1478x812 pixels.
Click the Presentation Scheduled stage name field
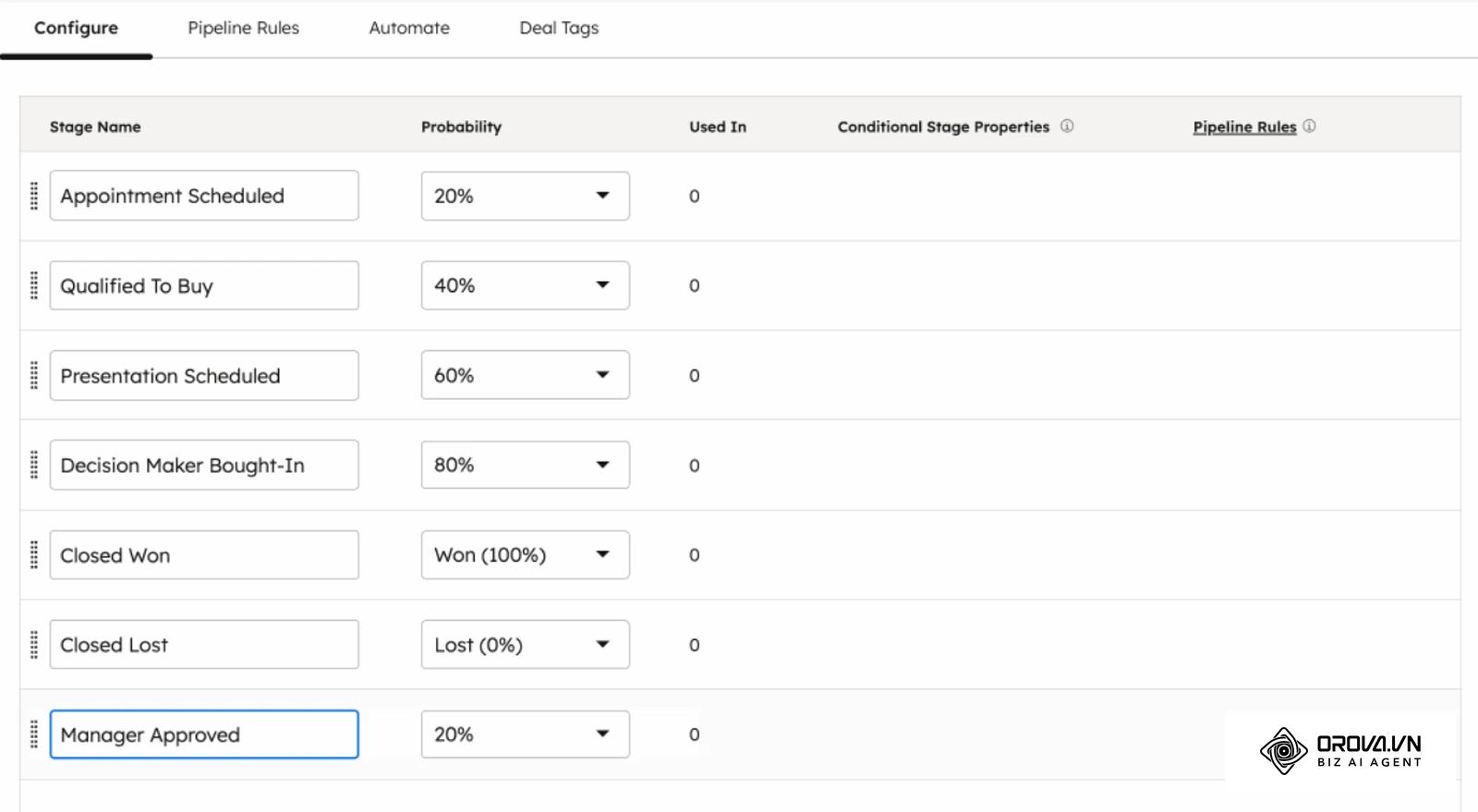(204, 375)
